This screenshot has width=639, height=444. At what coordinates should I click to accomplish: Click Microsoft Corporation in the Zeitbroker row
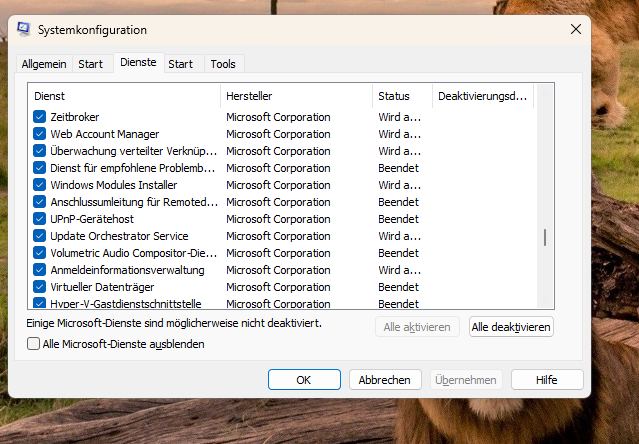[x=278, y=117]
